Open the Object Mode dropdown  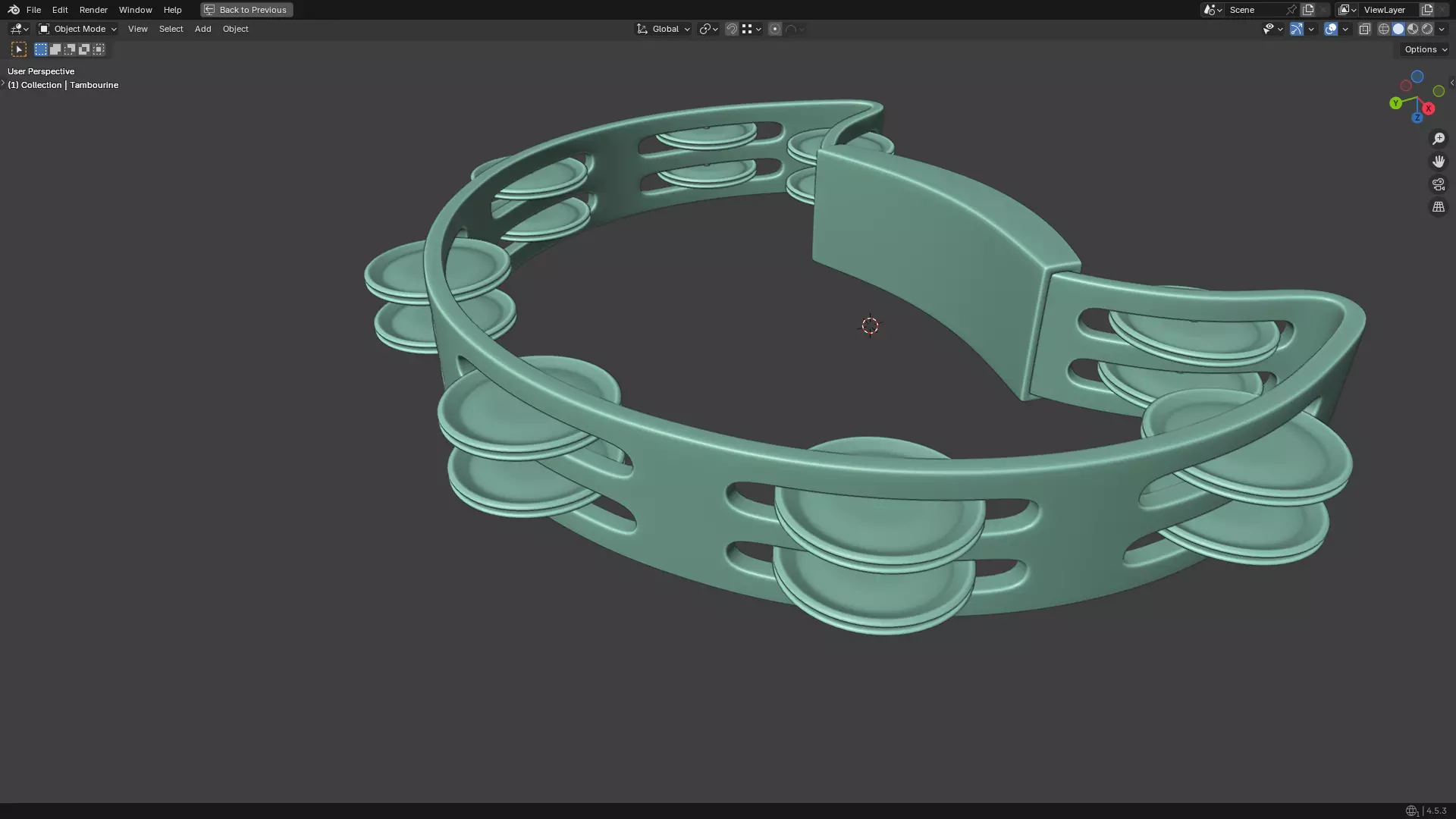77,29
